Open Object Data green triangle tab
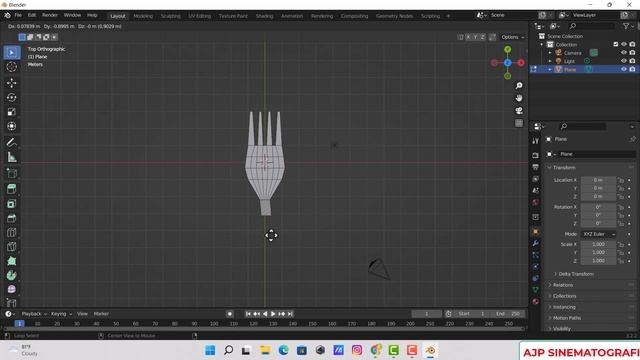This screenshot has width=640, height=360. coord(536,290)
